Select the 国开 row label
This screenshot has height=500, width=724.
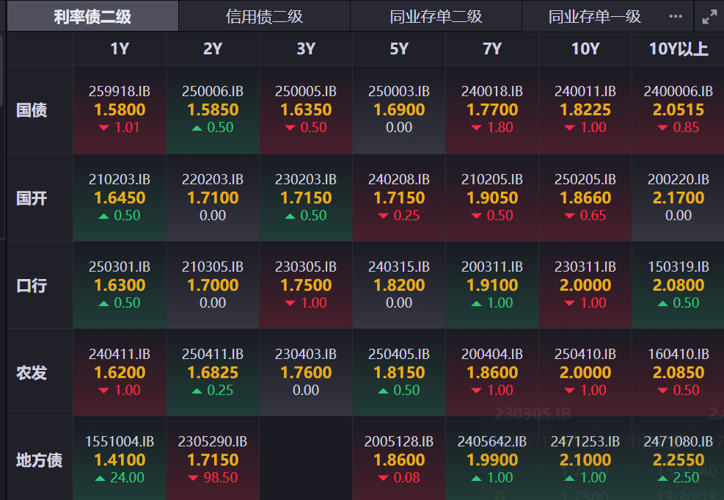pos(32,198)
